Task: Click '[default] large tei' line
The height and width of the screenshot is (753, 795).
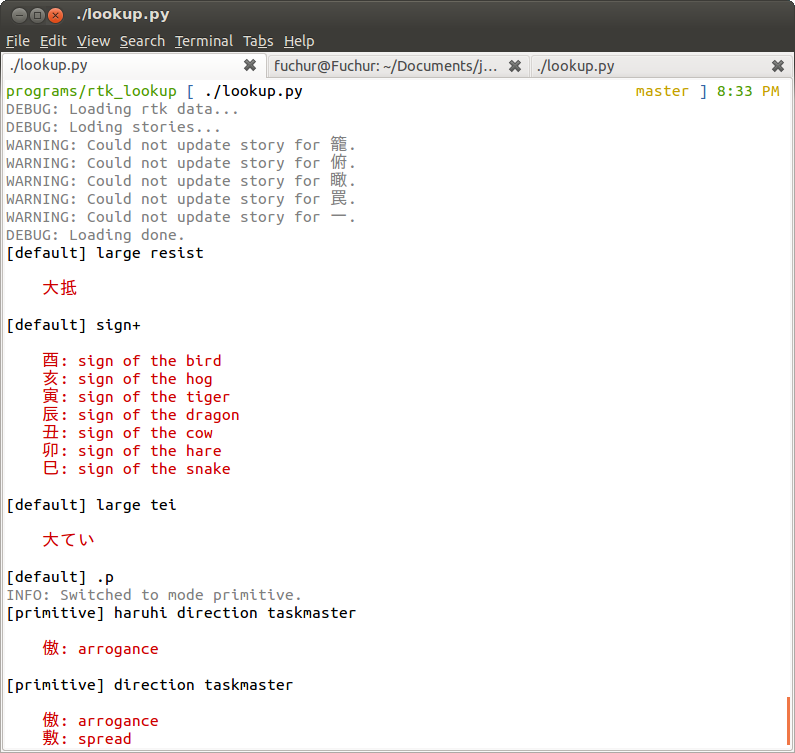Action: click(91, 505)
